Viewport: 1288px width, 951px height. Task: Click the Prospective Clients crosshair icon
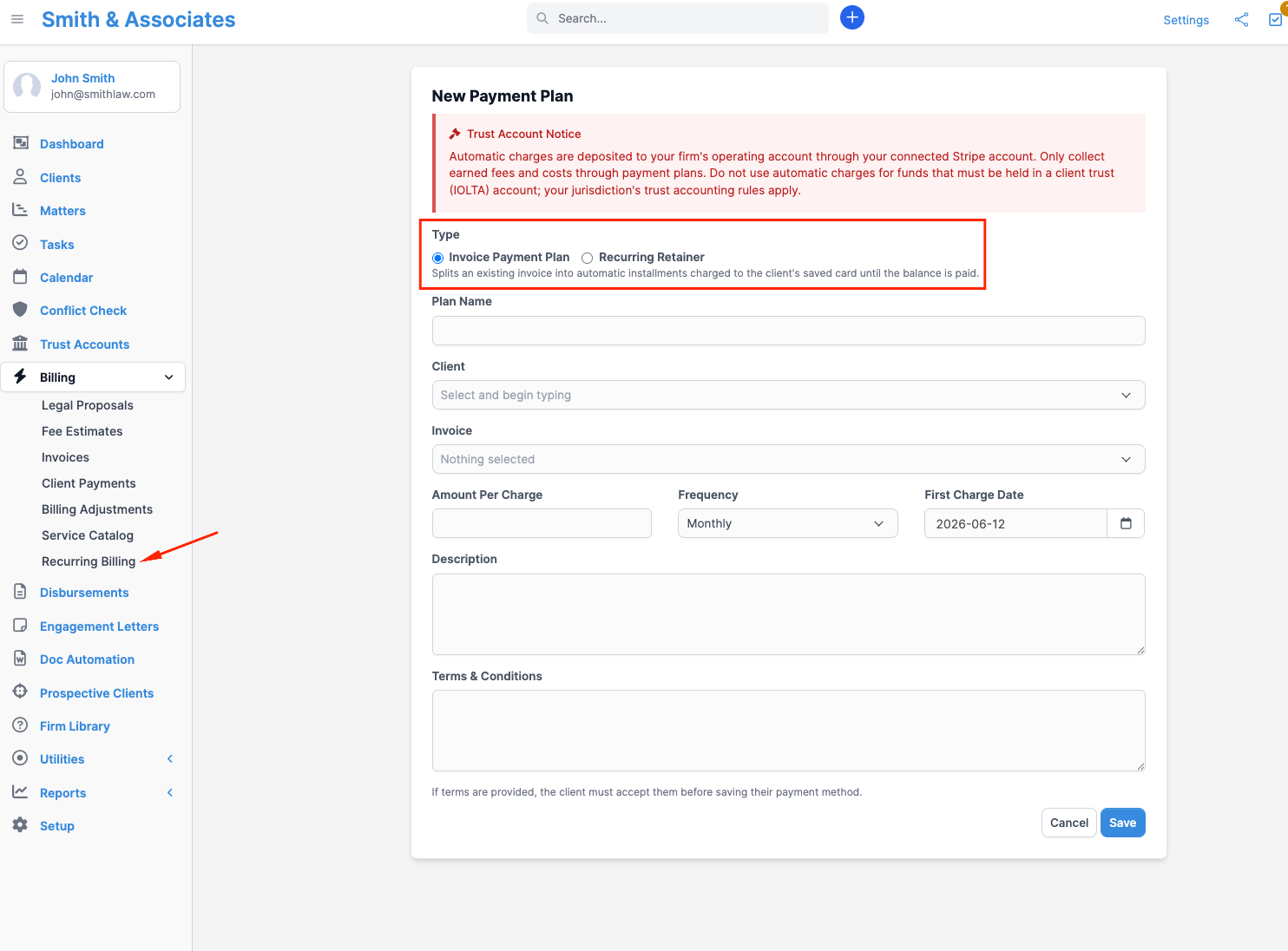click(x=21, y=692)
